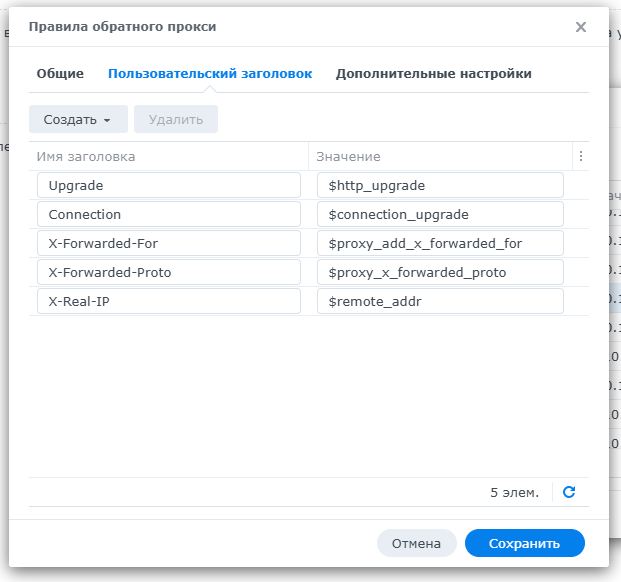Edit the $http_upgrade value field
The image size is (621, 582).
(440, 185)
